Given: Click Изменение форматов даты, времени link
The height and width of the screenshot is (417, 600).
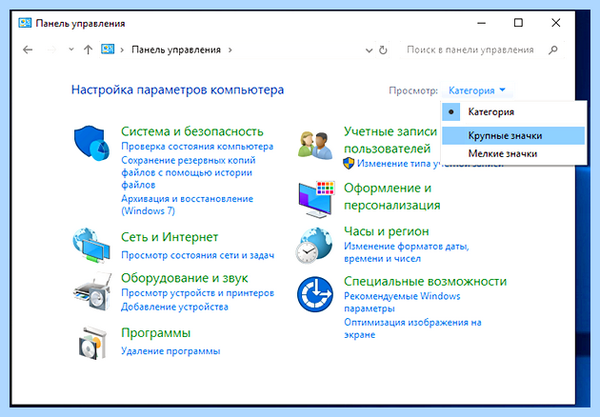Looking at the screenshot, I should pyautogui.click(x=406, y=252).
